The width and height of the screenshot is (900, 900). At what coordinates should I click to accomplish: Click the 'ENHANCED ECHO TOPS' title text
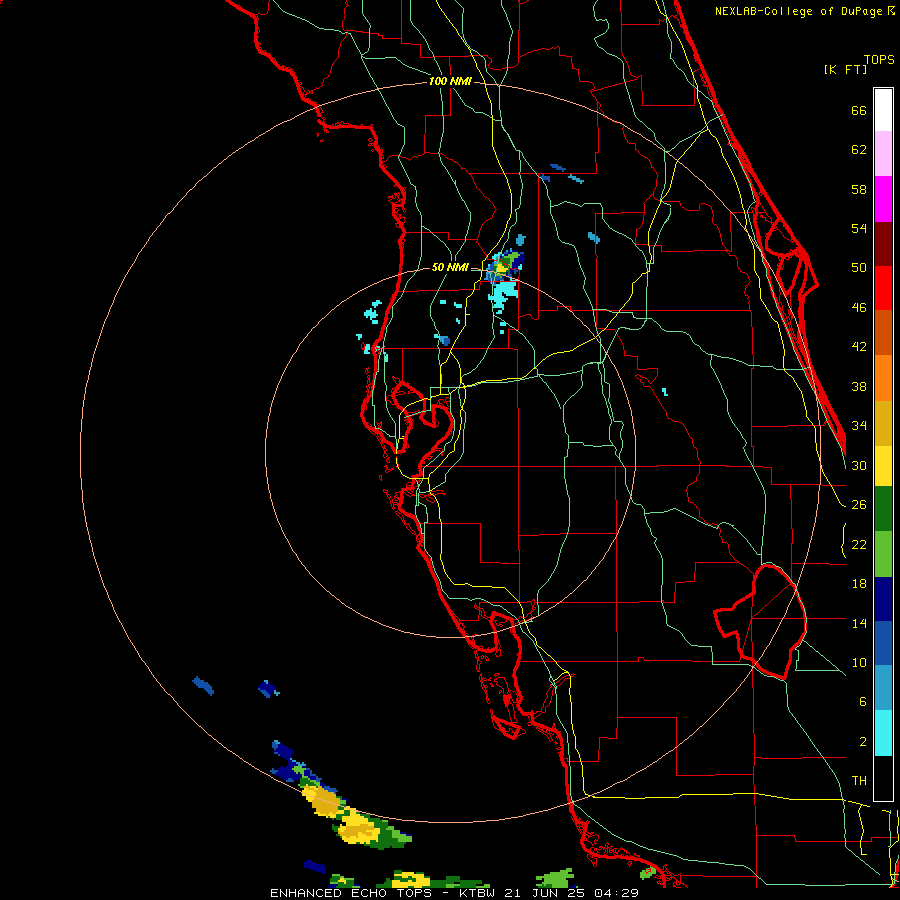coord(351,893)
